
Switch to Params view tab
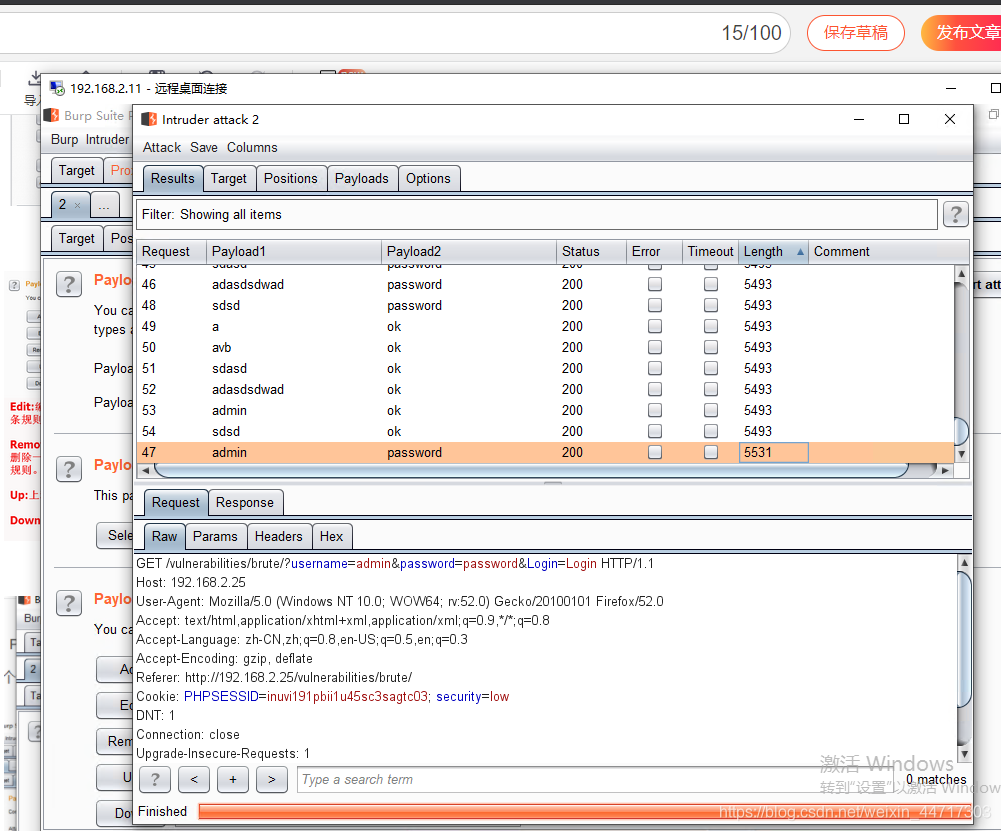click(x=215, y=537)
